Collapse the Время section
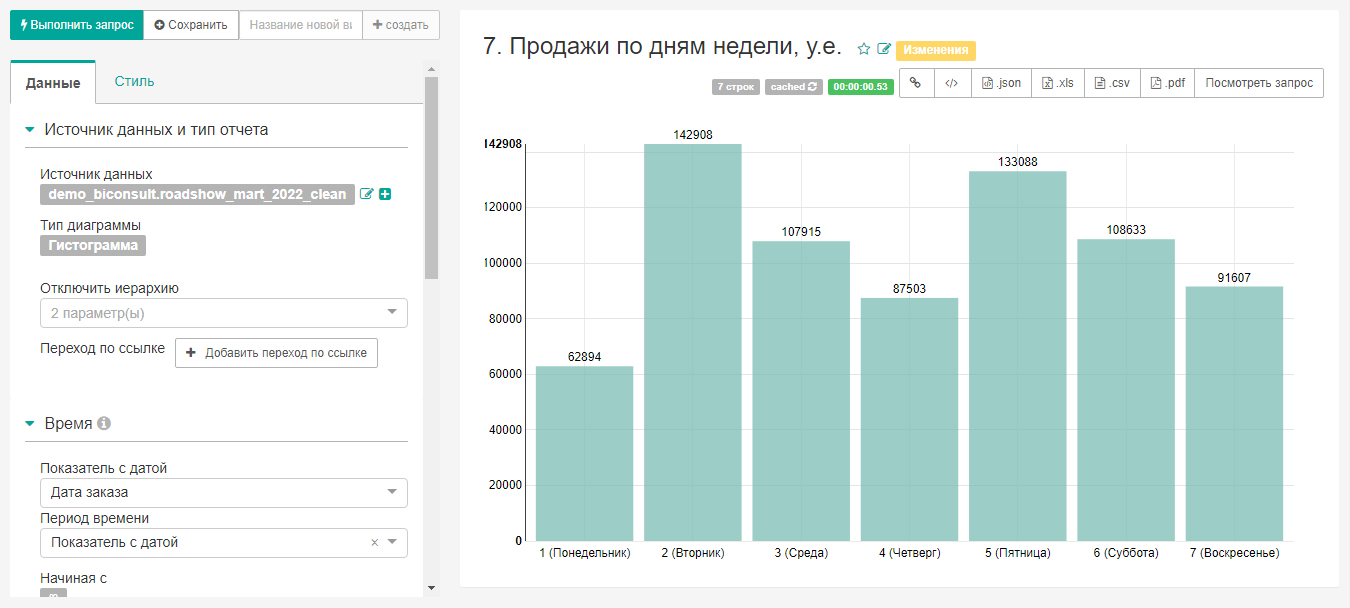Image resolution: width=1350 pixels, height=608 pixels. [29, 424]
